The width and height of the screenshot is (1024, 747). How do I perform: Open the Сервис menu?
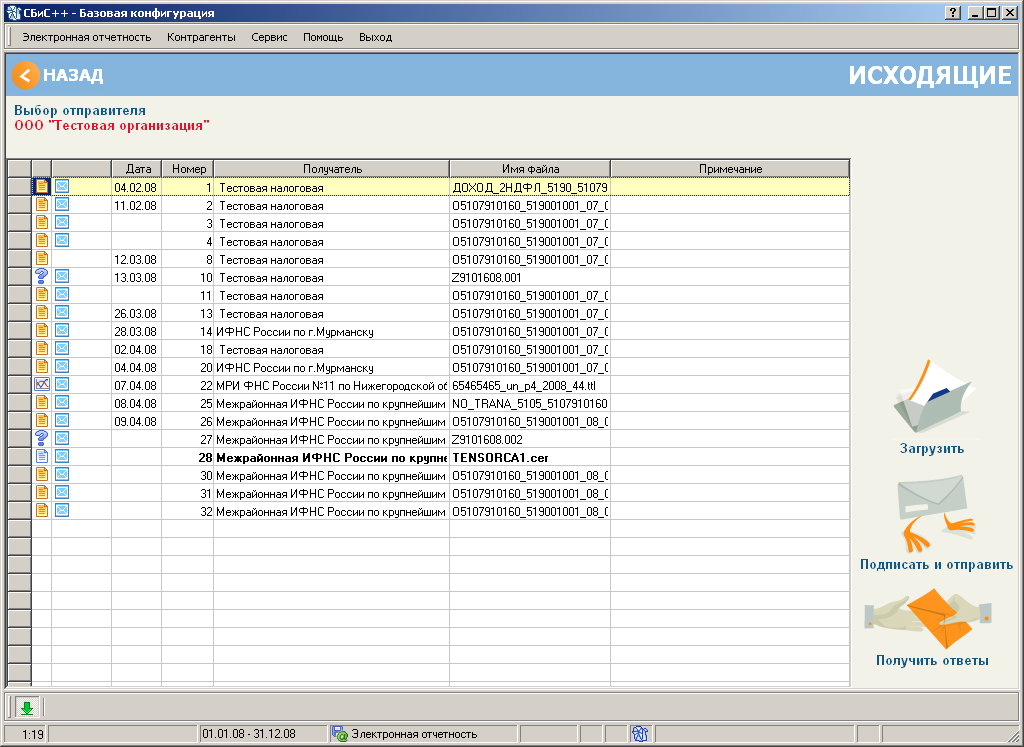click(x=269, y=37)
